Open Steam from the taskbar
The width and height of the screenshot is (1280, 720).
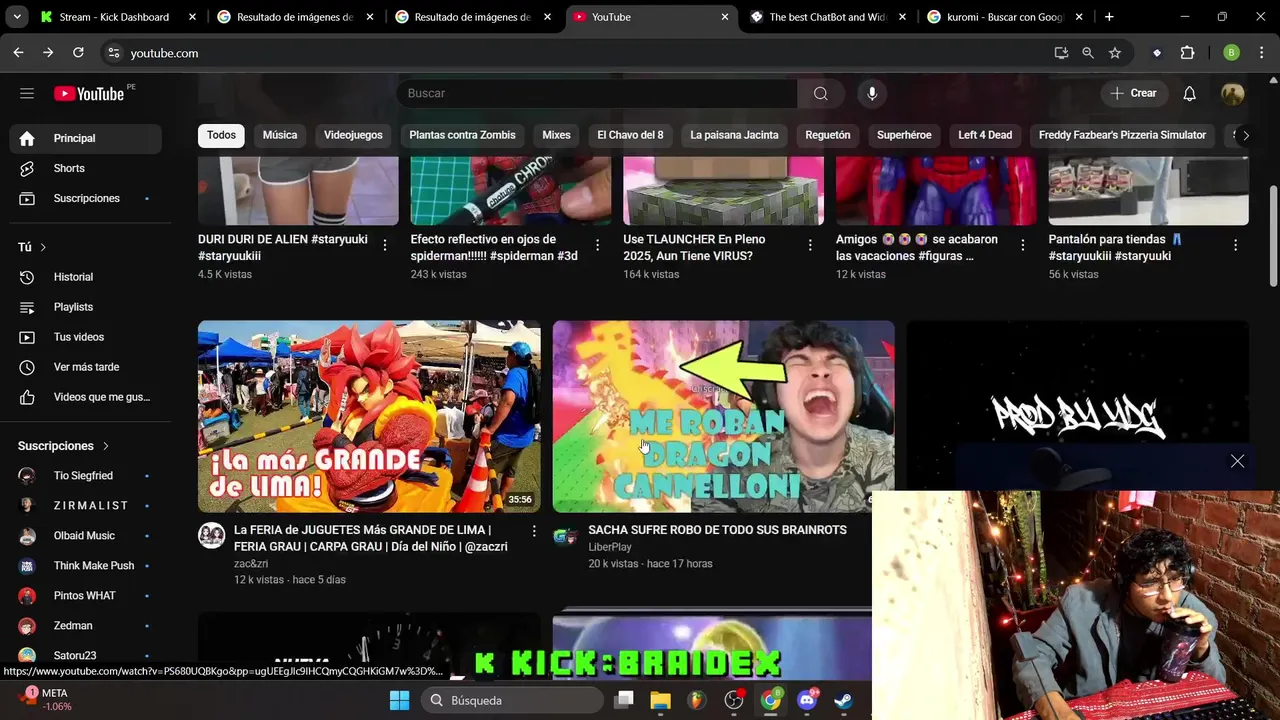(x=843, y=700)
